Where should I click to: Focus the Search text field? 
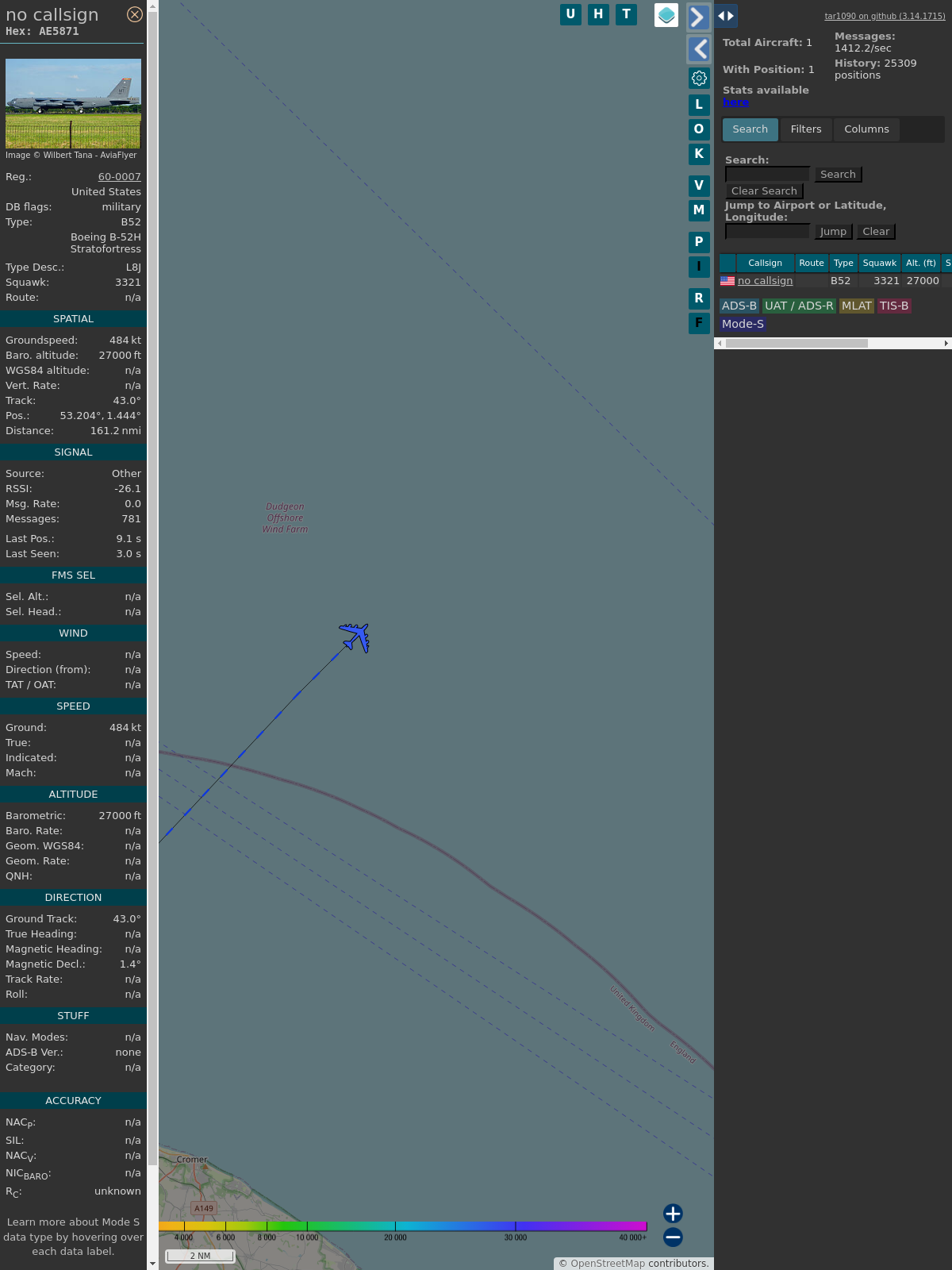767,174
